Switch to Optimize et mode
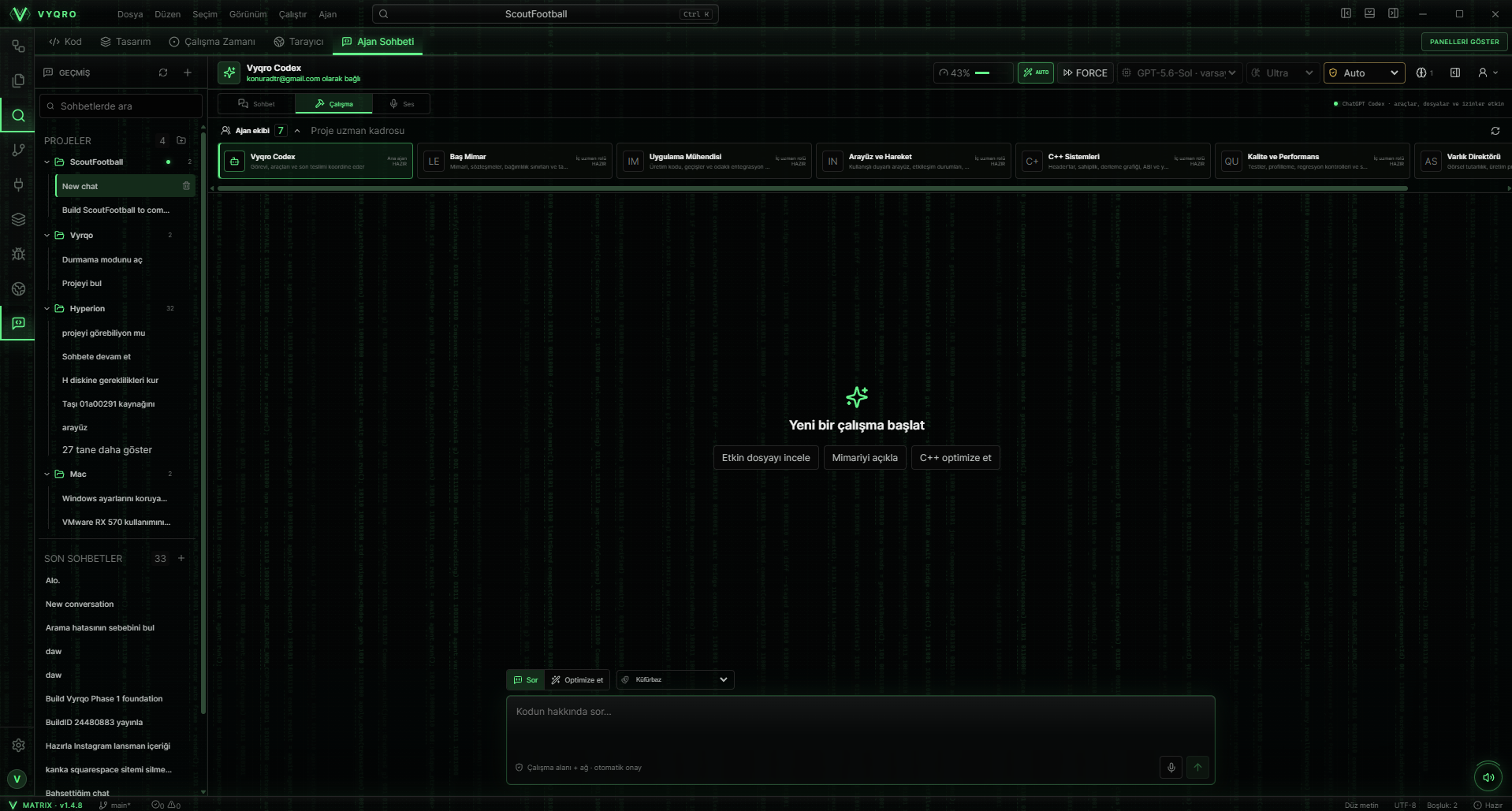This screenshot has width=1512, height=811. pos(577,679)
